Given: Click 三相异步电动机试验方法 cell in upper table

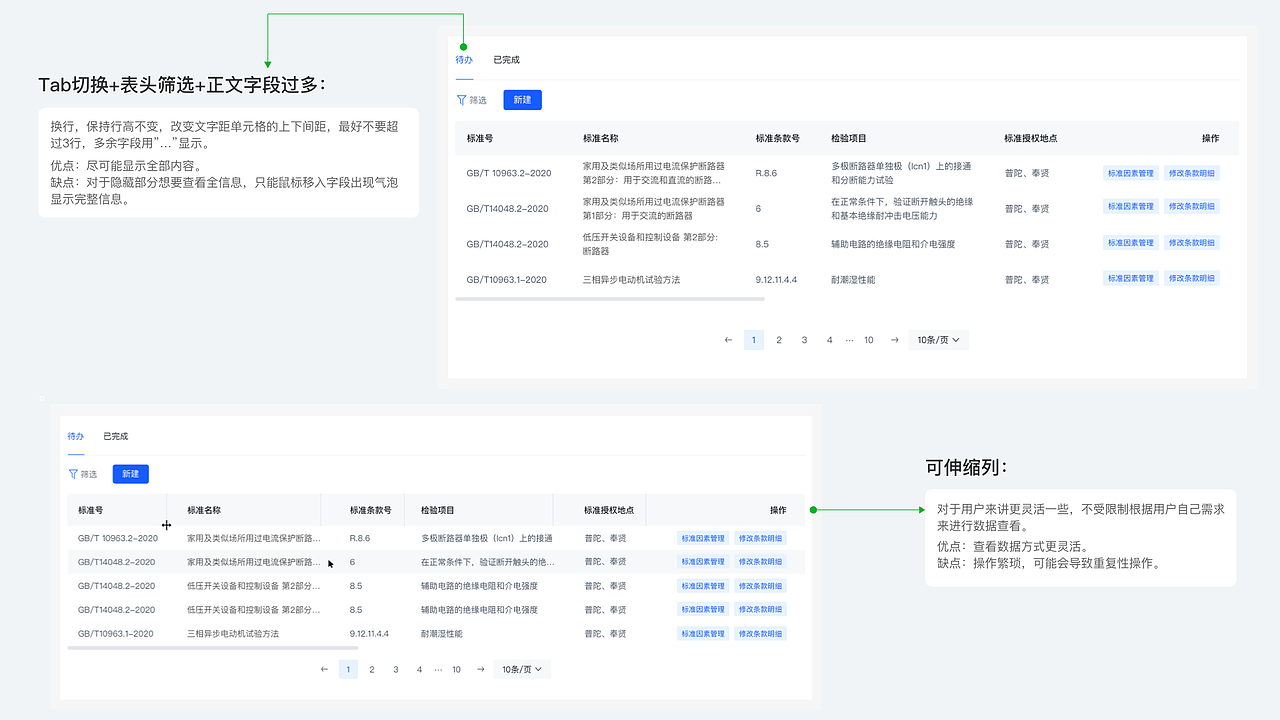Looking at the screenshot, I should pos(631,280).
